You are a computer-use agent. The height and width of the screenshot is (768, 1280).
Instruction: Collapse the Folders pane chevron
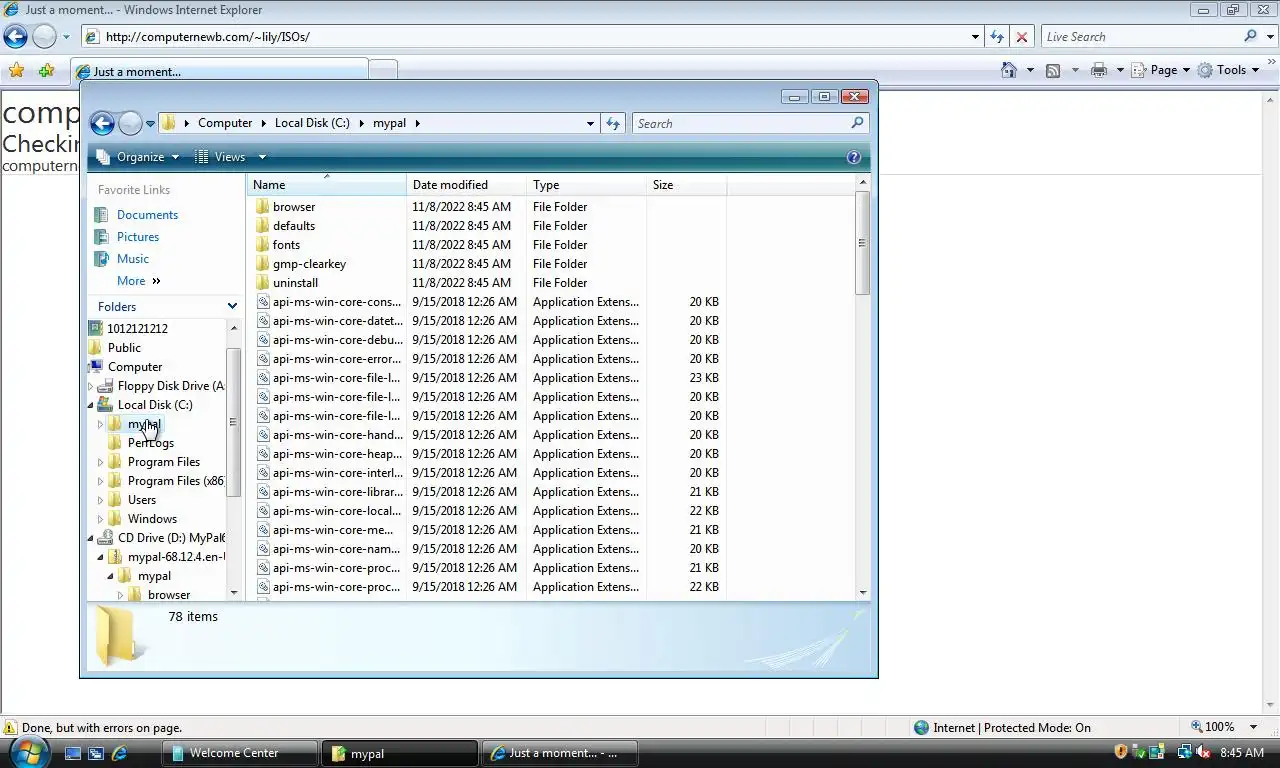point(232,307)
